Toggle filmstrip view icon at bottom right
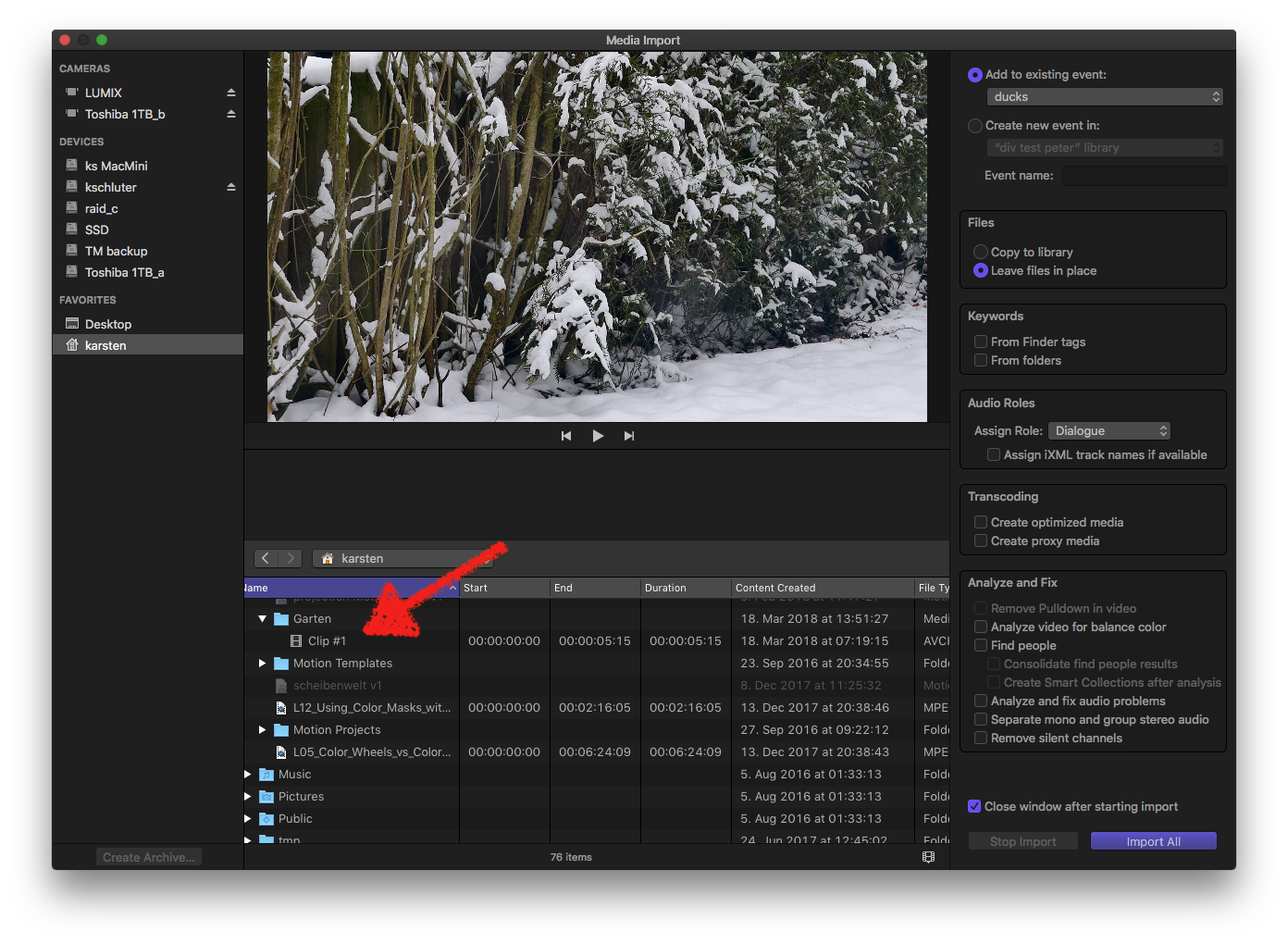The image size is (1288, 944). (928, 857)
